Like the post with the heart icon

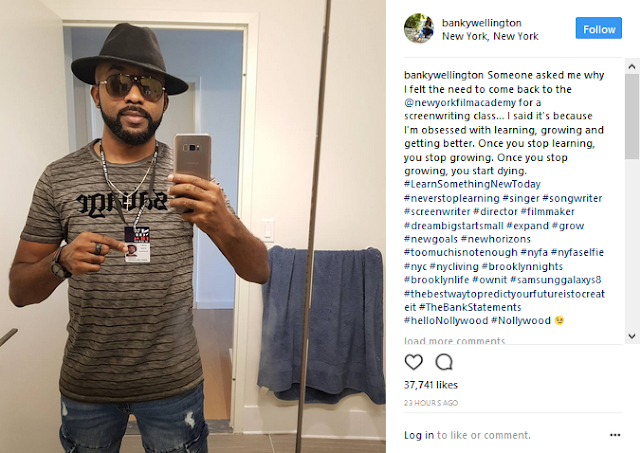click(413, 362)
